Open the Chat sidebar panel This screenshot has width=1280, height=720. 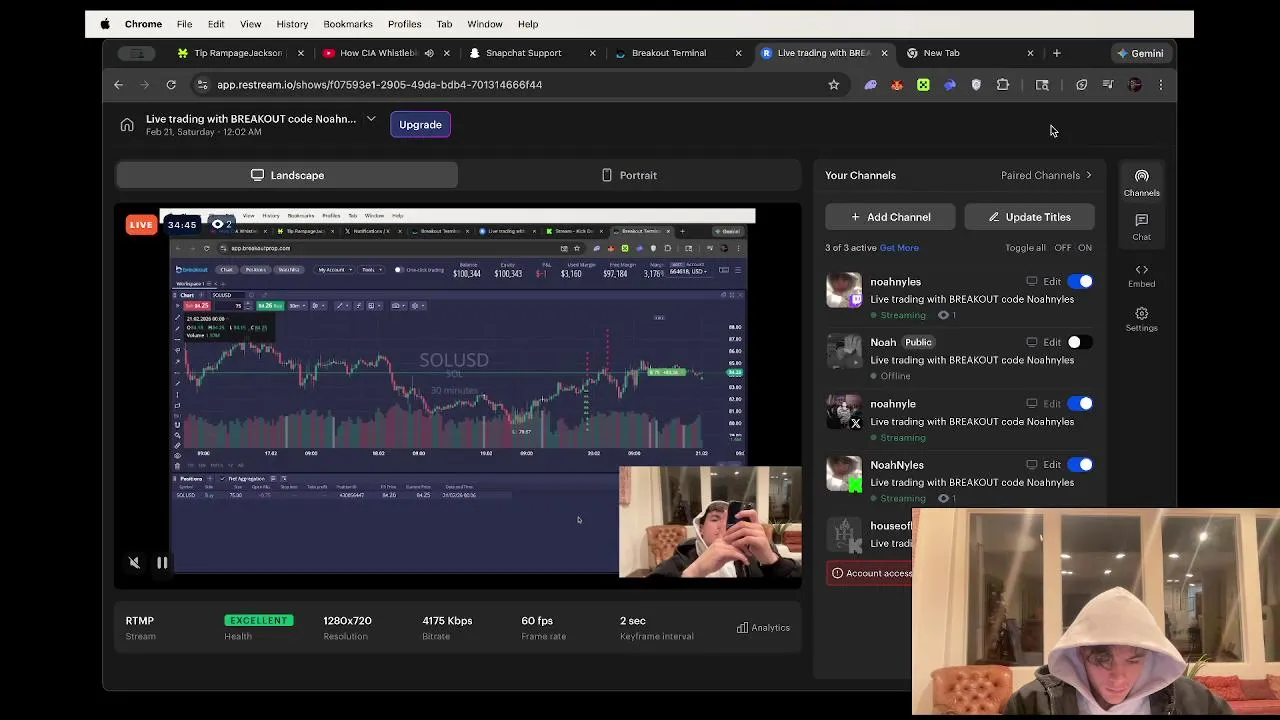tap(1141, 227)
